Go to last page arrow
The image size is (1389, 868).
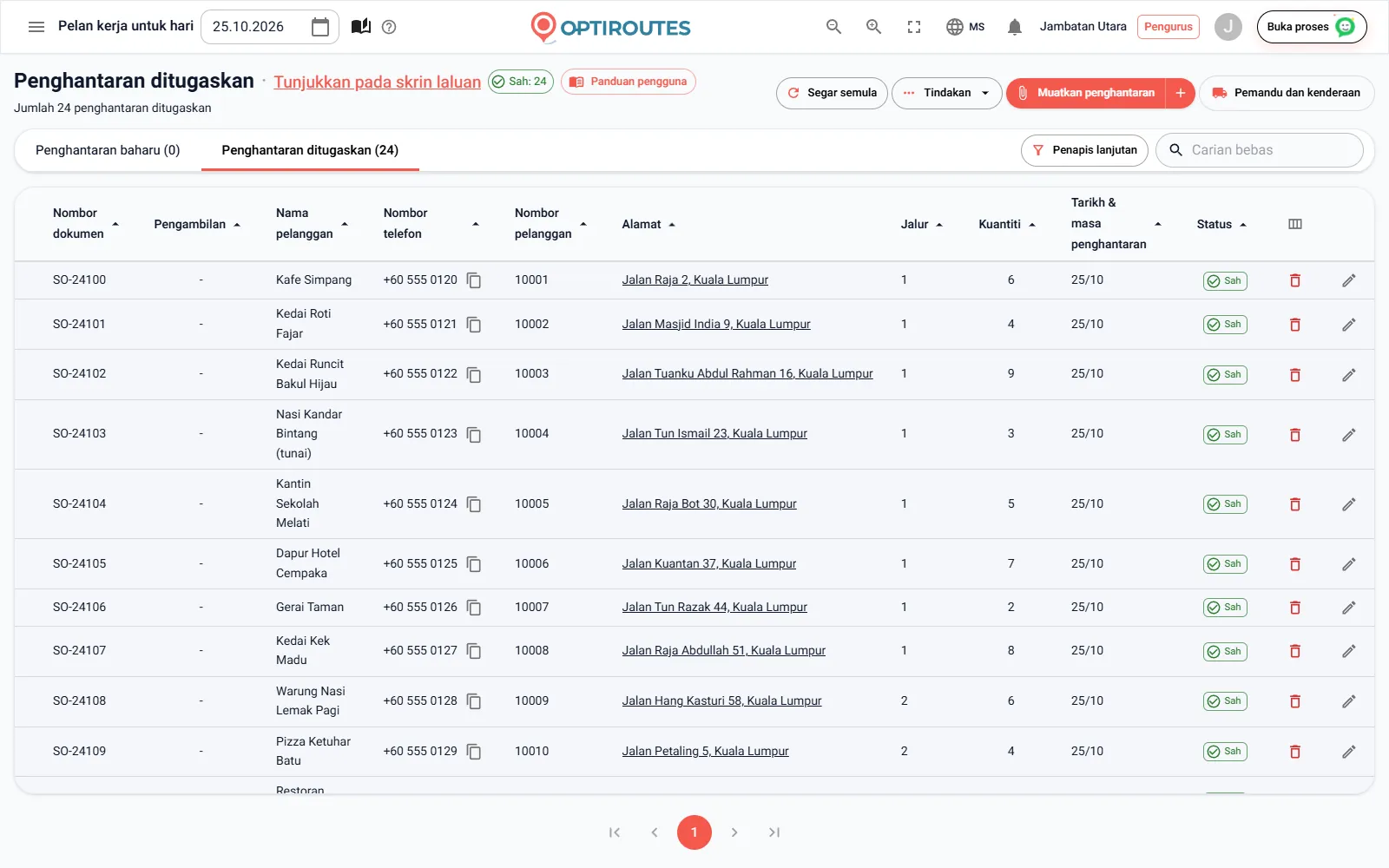(774, 832)
